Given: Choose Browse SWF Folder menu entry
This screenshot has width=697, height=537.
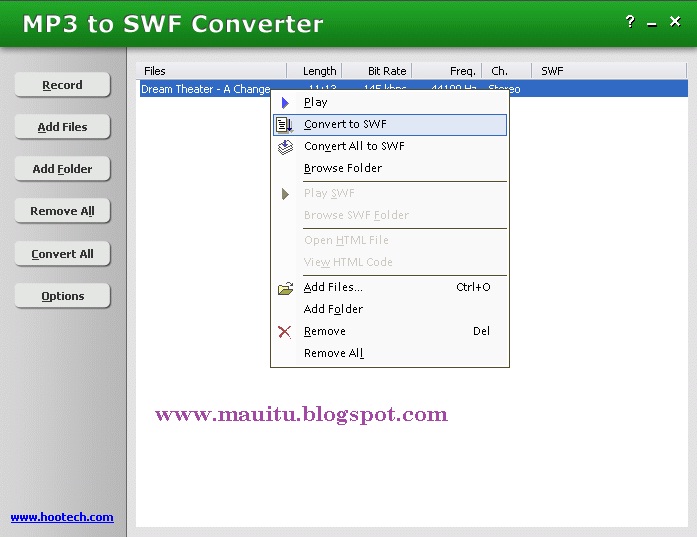Looking at the screenshot, I should point(389,215).
